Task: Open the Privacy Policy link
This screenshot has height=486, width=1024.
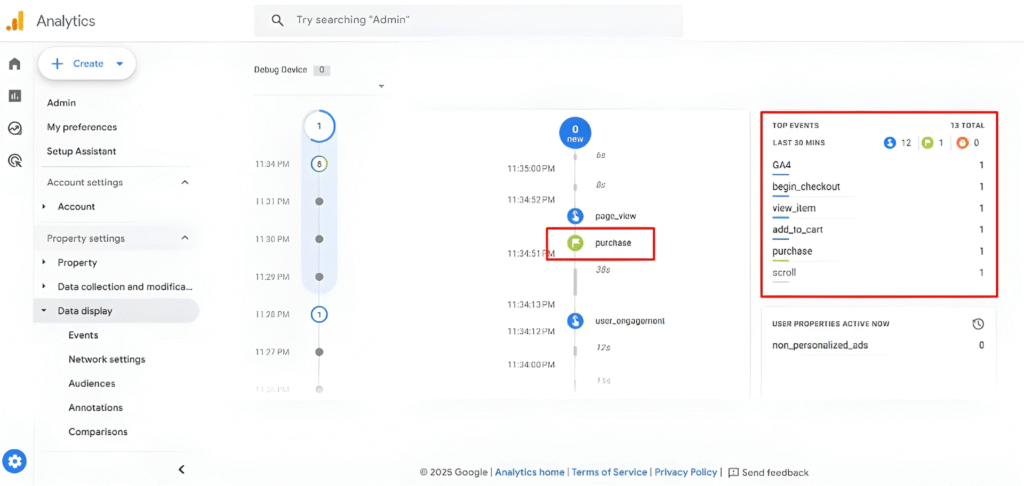Action: click(x=686, y=472)
